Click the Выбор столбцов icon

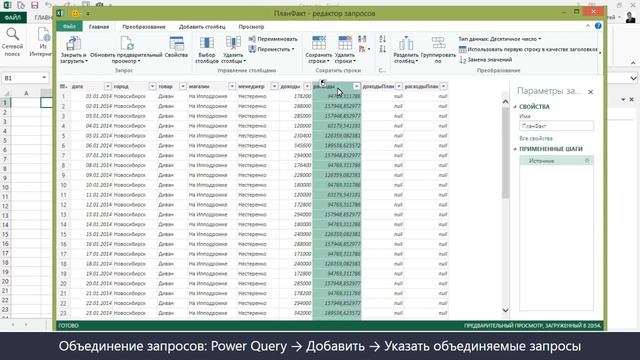pyautogui.click(x=207, y=44)
